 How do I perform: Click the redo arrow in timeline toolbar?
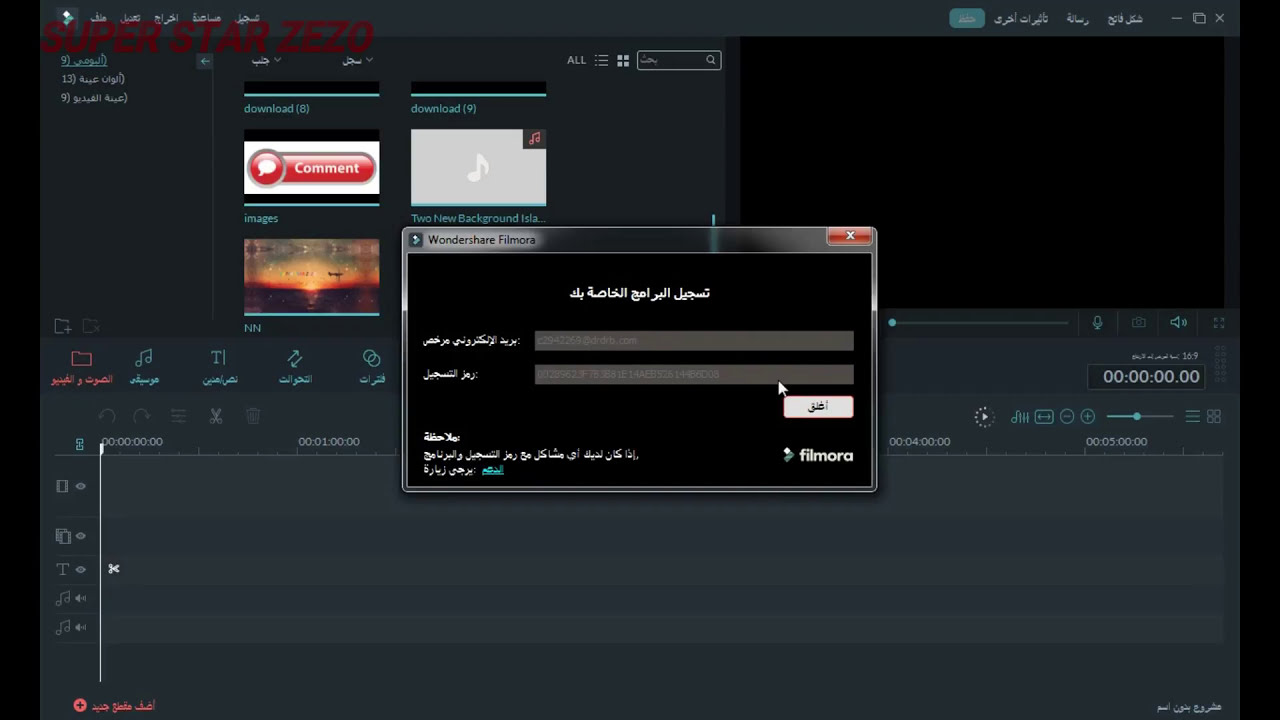tap(142, 416)
